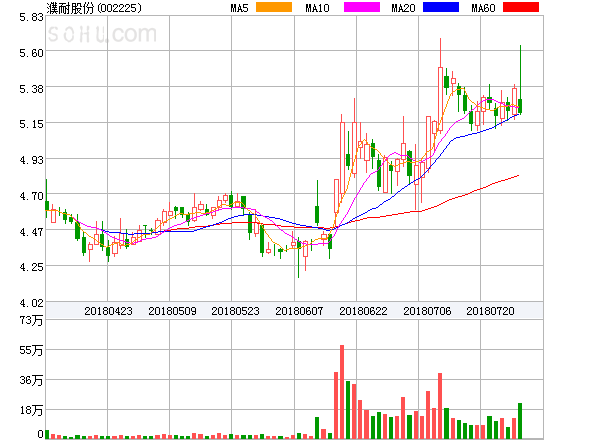The image size is (600, 440).
Task: Click the 20180423 date label
Action: click(108, 311)
